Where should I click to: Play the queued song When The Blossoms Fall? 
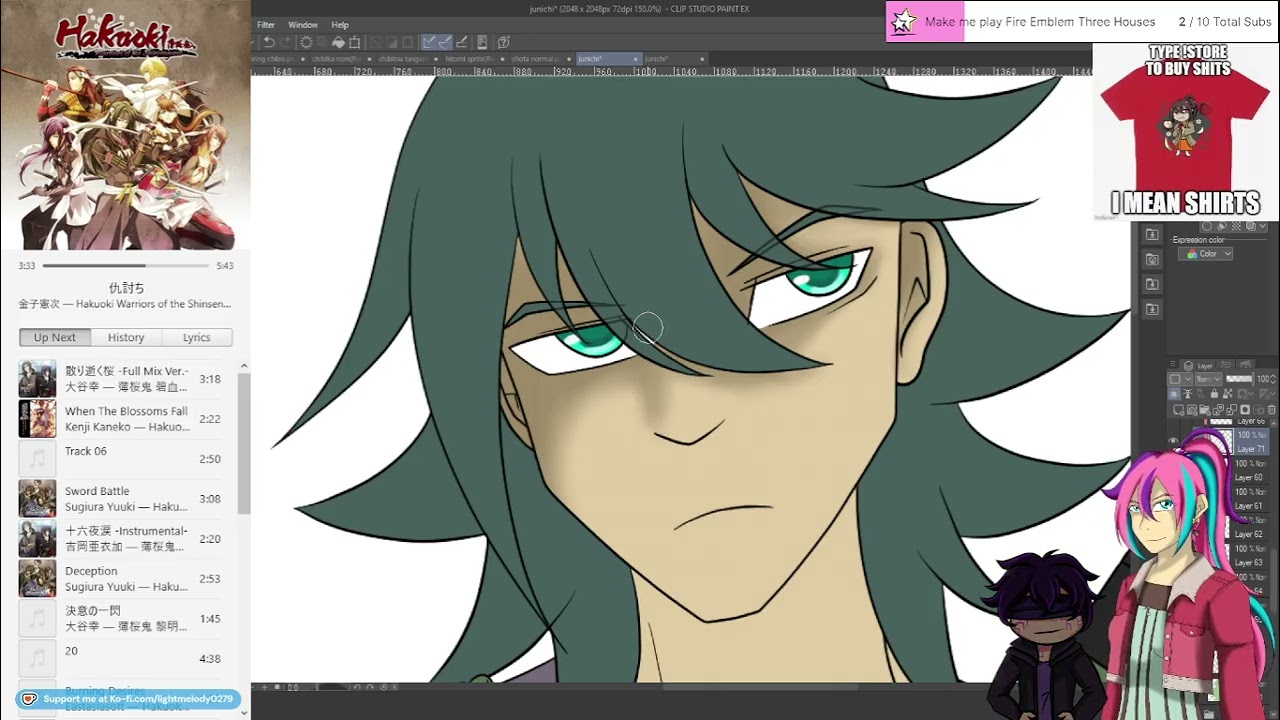126,419
